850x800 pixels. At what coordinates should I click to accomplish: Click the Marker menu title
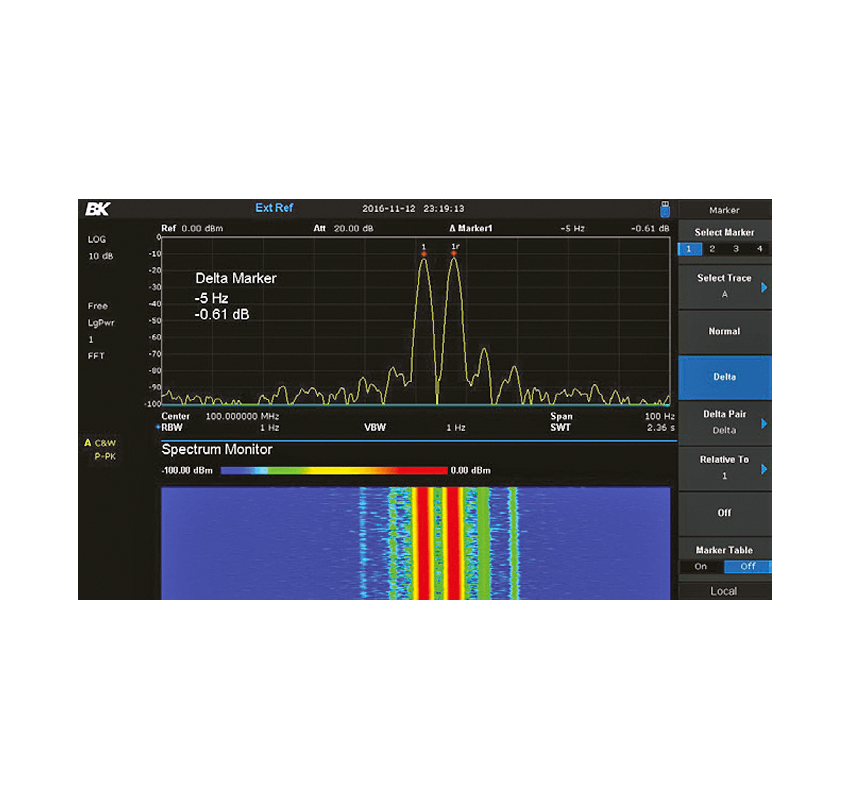point(724,210)
